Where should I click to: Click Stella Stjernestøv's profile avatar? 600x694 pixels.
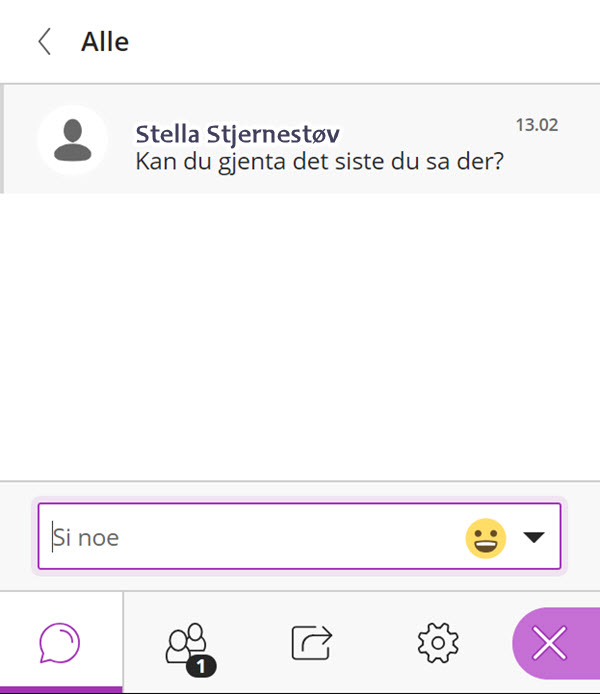tap(73, 140)
